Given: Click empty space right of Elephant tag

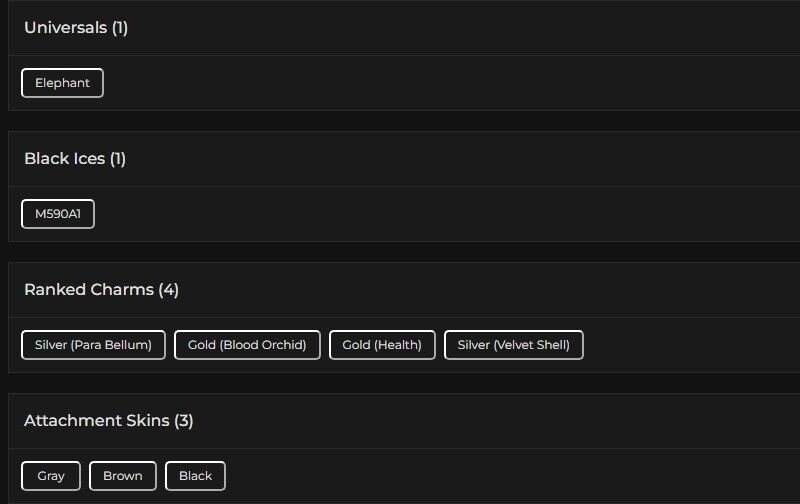Looking at the screenshot, I should [400, 83].
